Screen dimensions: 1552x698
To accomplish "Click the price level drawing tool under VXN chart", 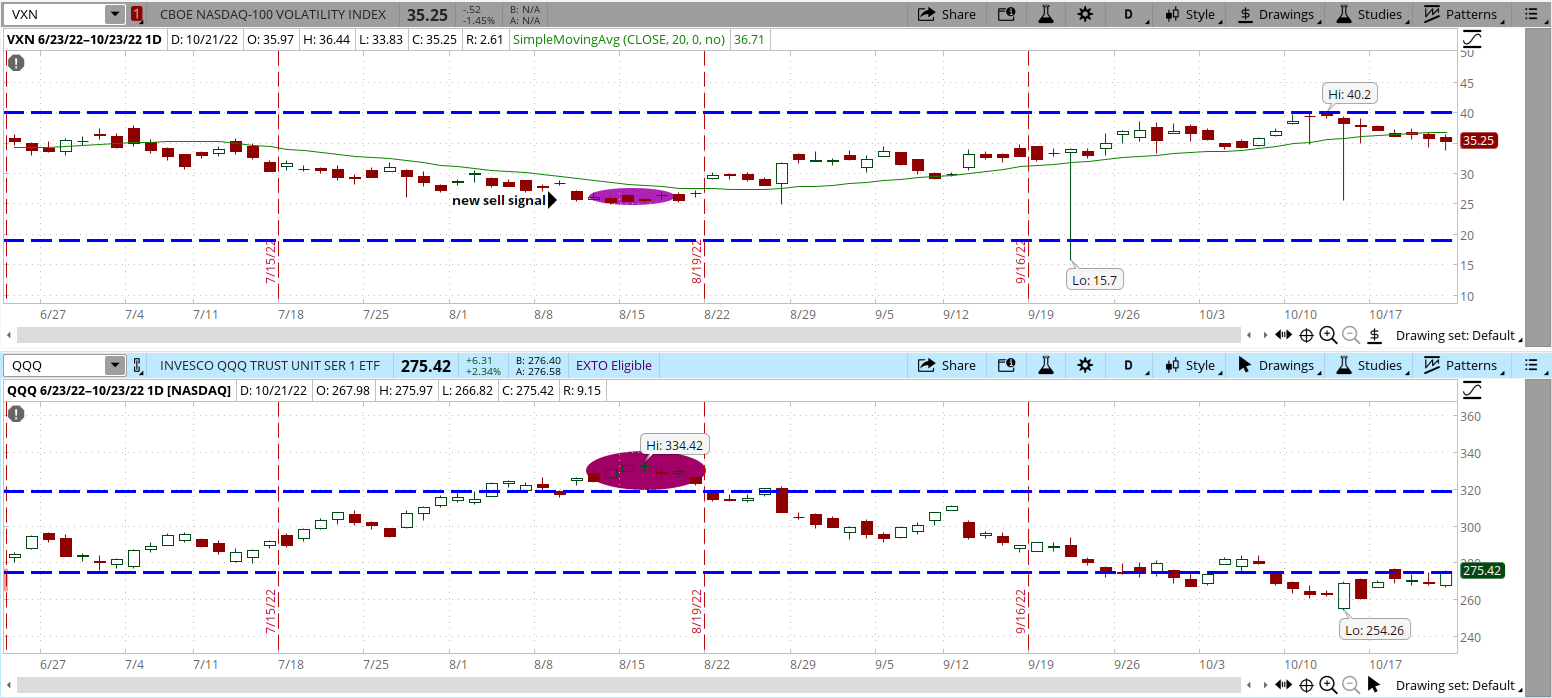I will click(x=1375, y=335).
